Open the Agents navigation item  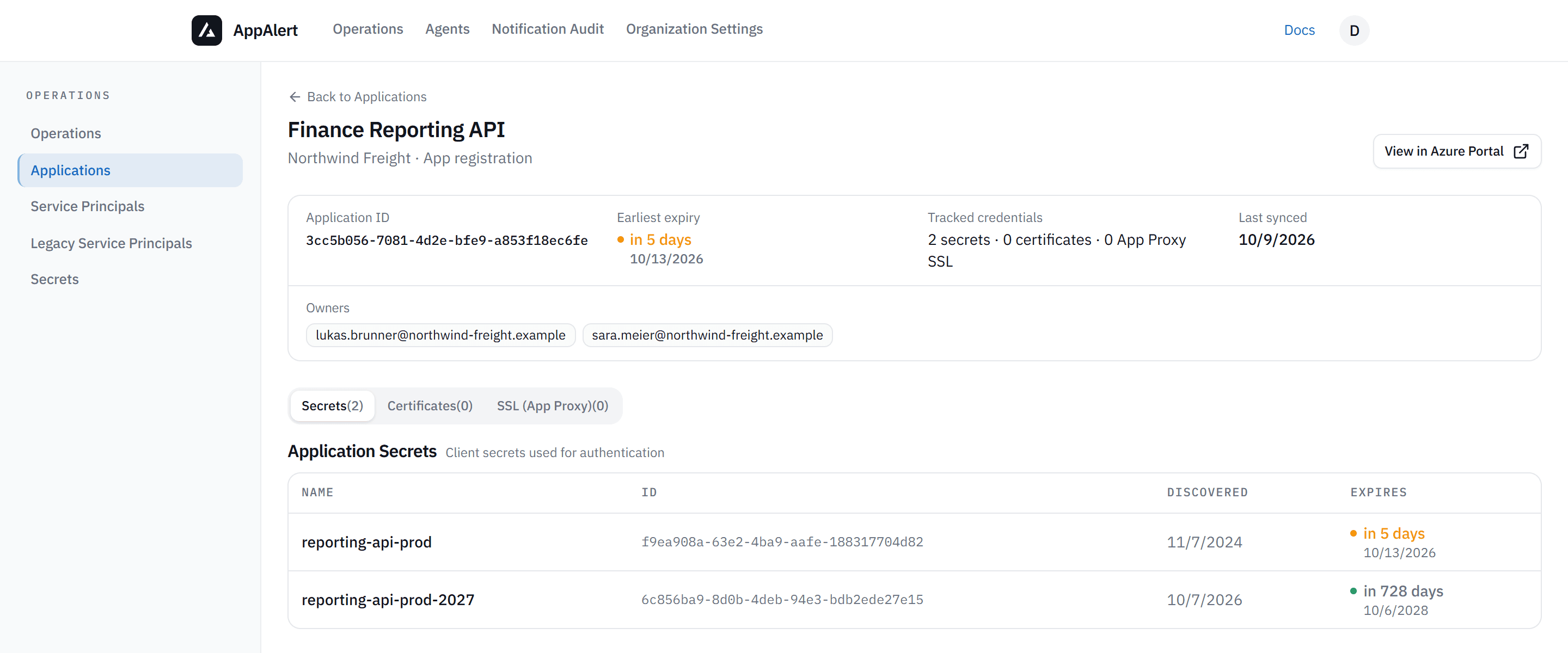point(447,29)
